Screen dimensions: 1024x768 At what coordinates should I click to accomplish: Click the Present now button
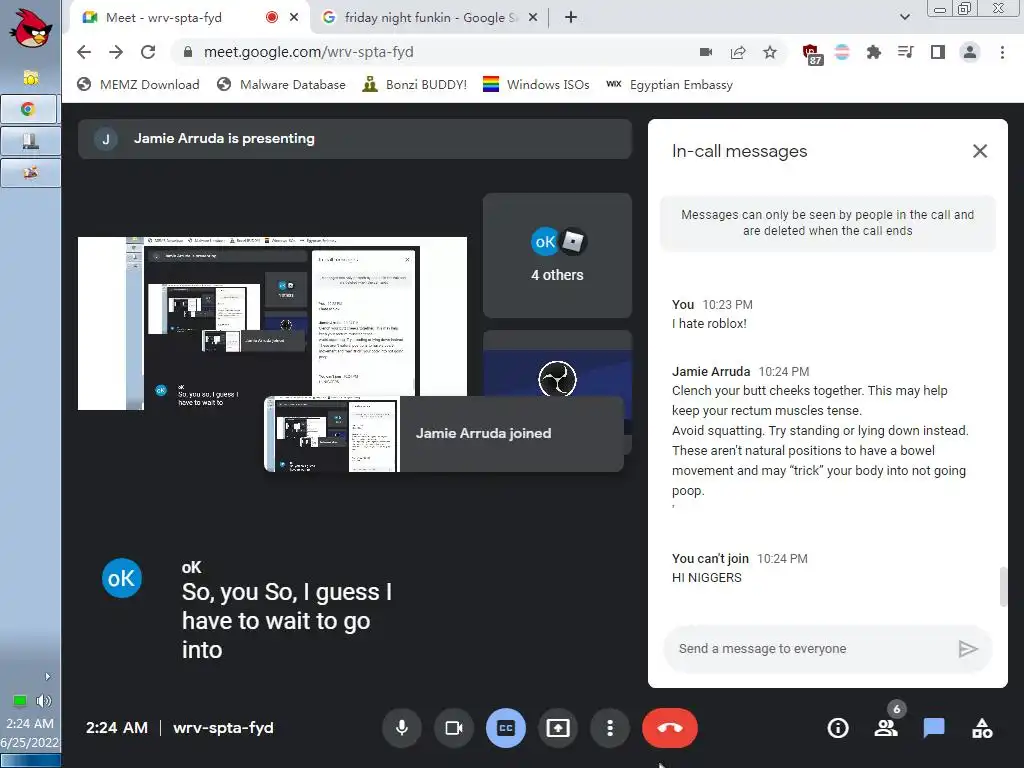[558, 728]
